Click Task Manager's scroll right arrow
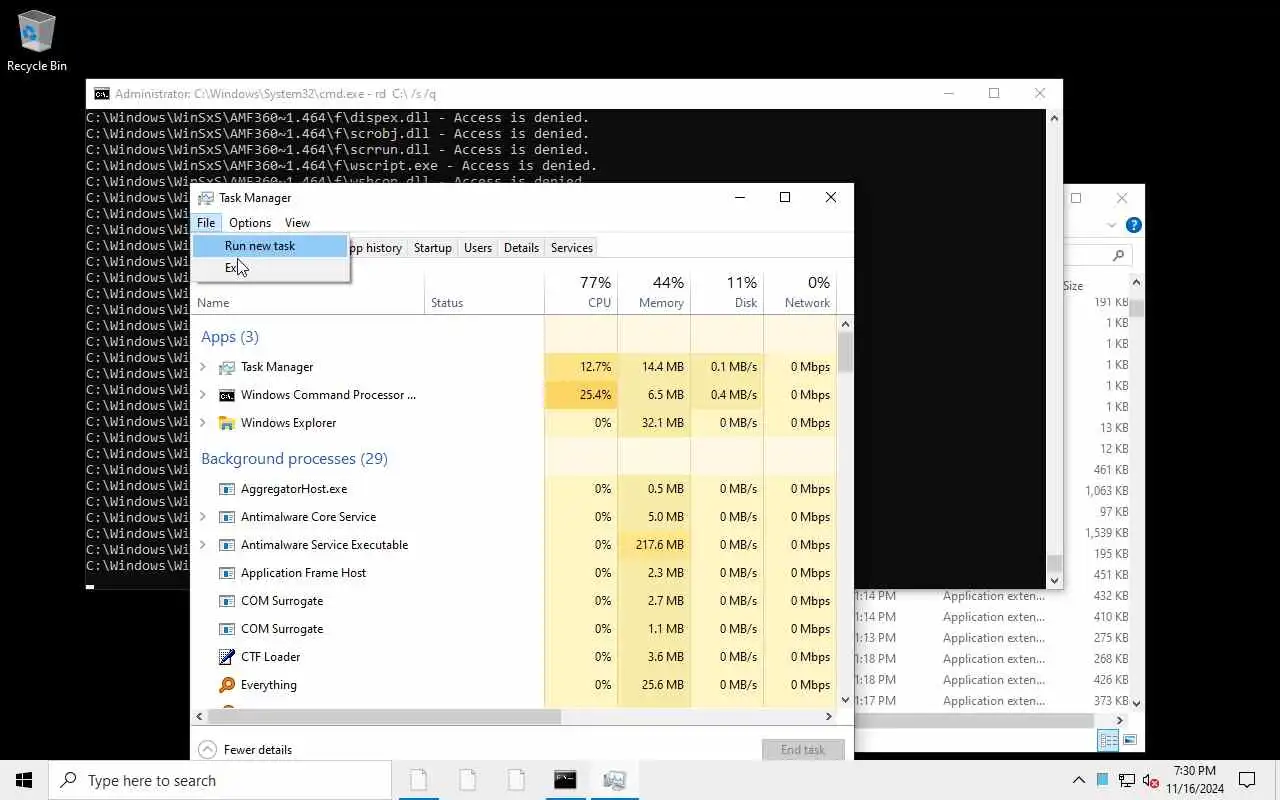Image resolution: width=1280 pixels, height=800 pixels. (829, 717)
